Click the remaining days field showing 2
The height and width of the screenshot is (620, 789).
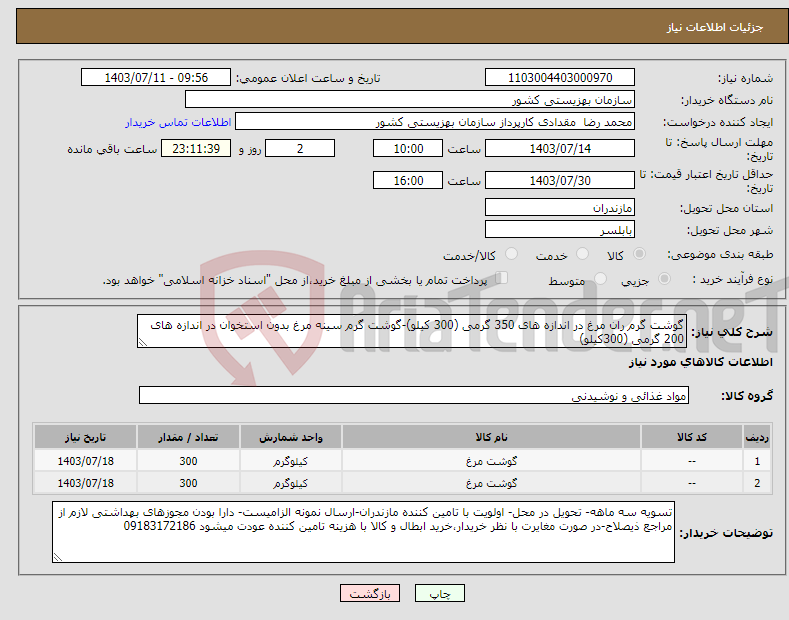coord(300,148)
